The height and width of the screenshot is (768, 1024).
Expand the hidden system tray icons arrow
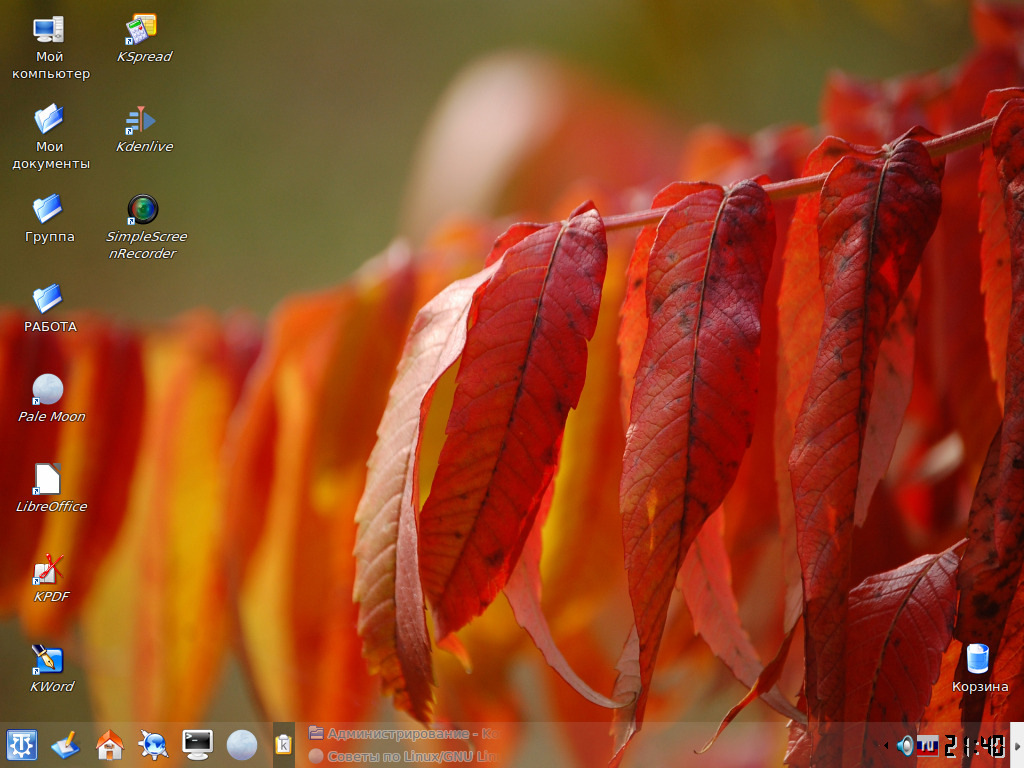(886, 746)
